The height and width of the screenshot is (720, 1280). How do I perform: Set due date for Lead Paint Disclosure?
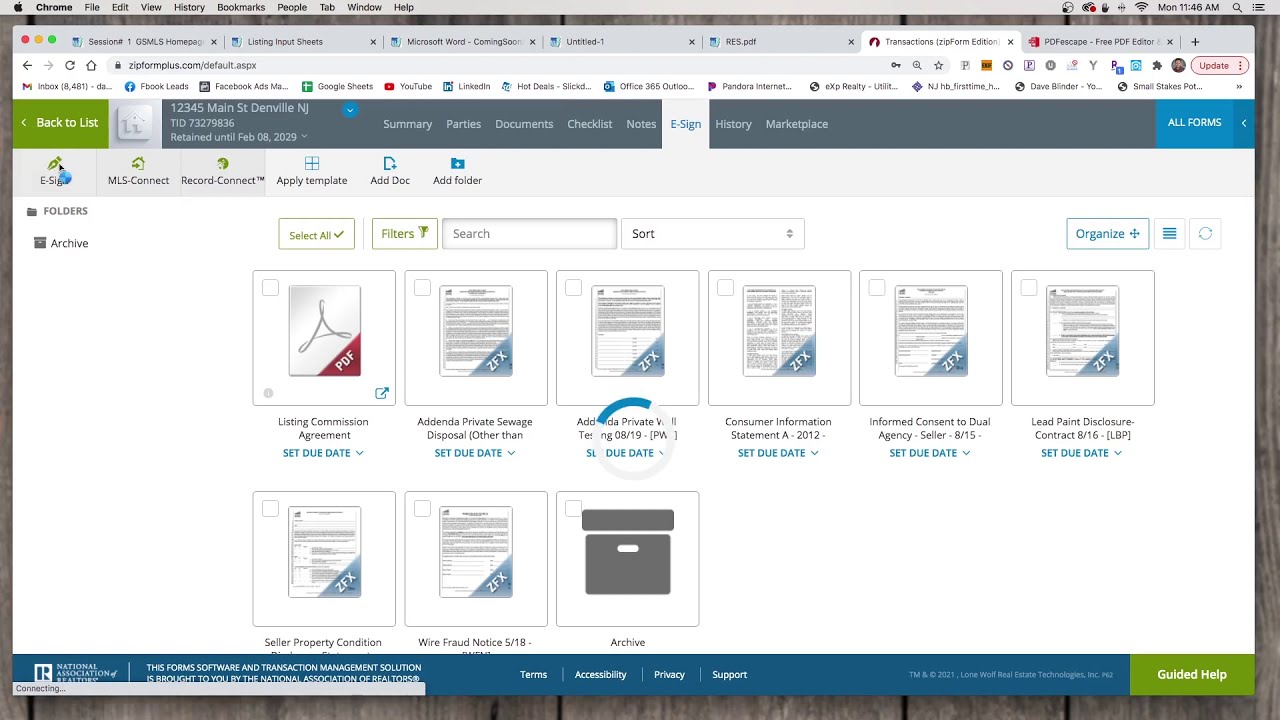coord(1082,453)
